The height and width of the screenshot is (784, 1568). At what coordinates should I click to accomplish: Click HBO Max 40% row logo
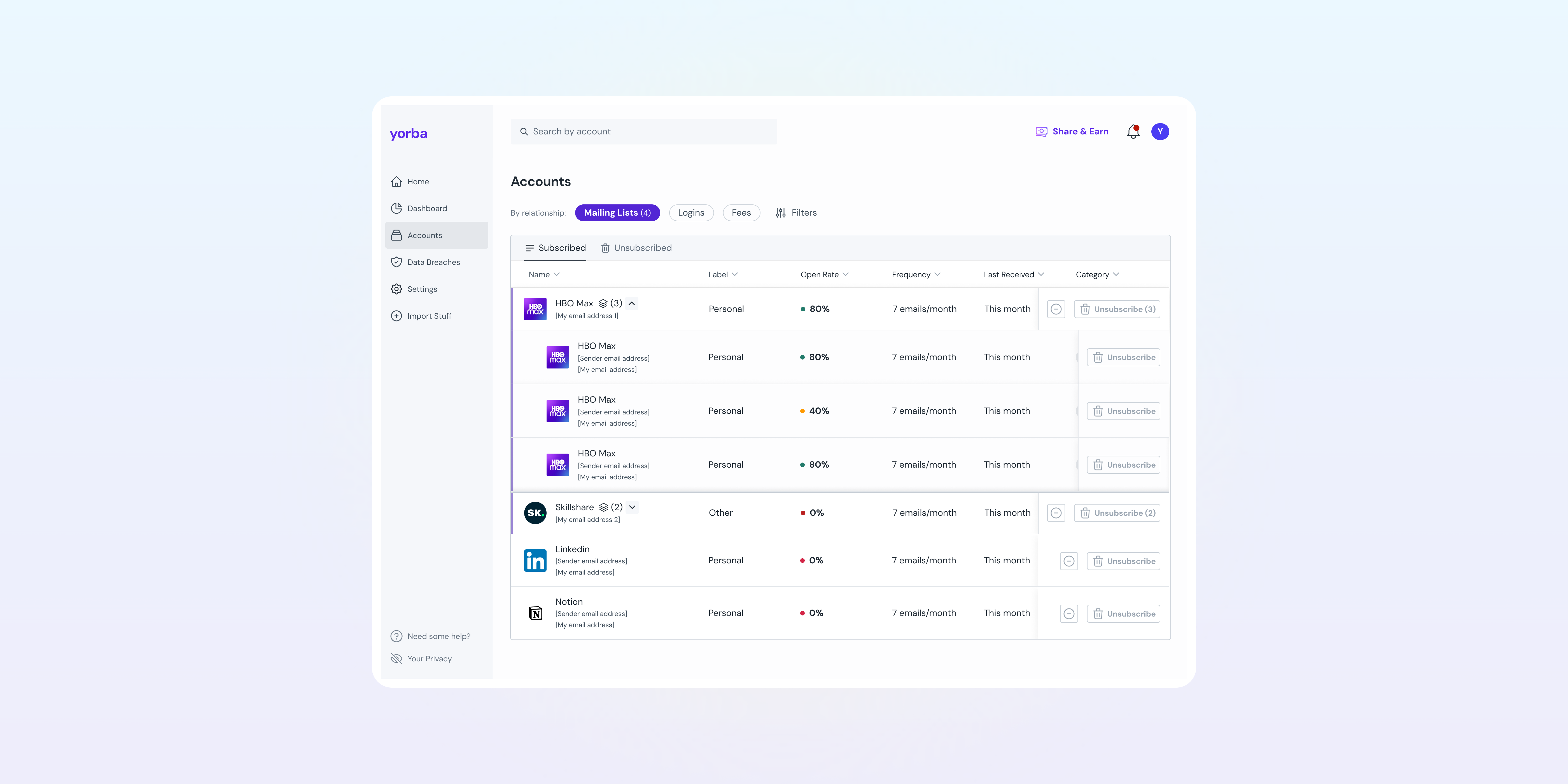tap(557, 411)
